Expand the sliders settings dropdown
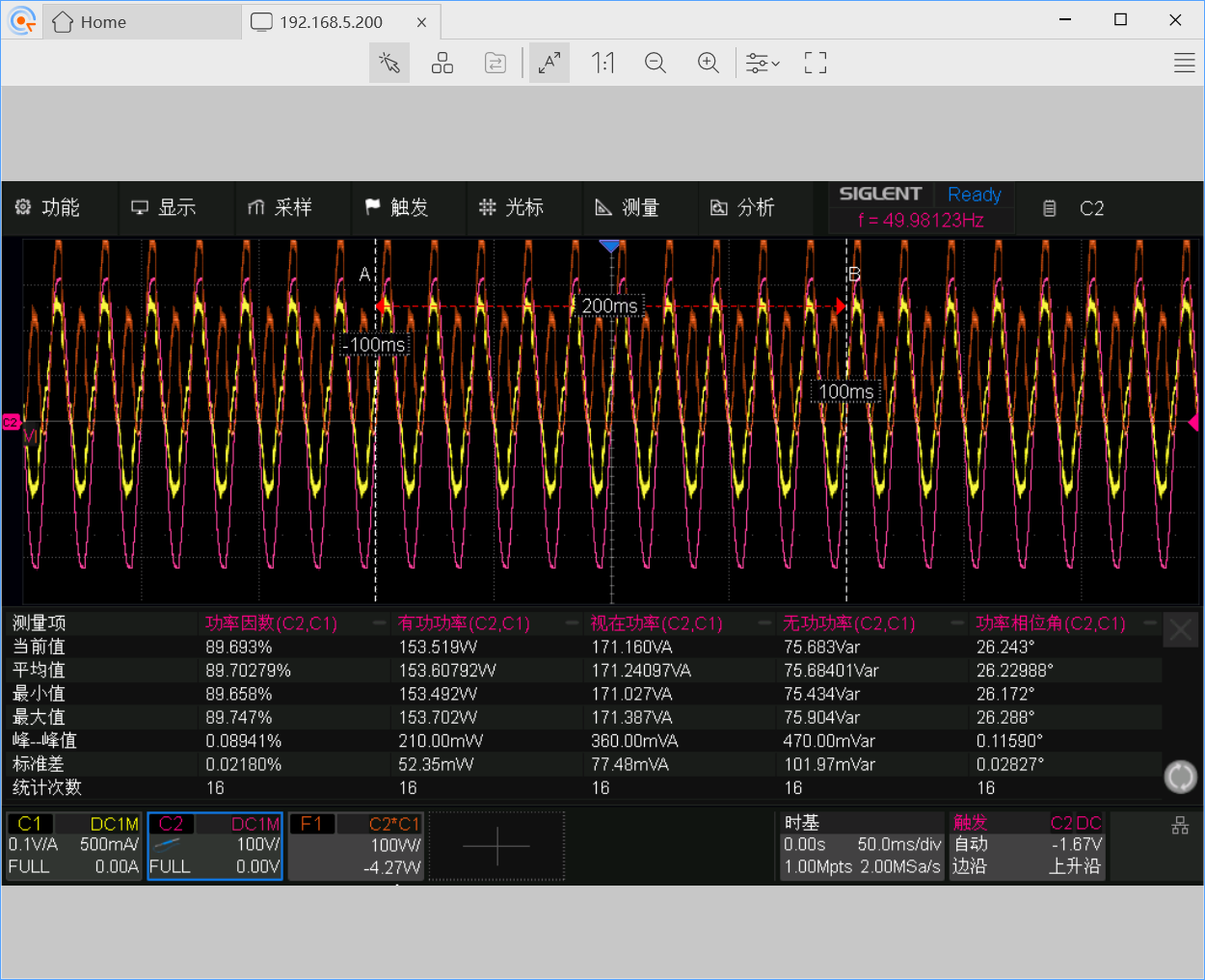Screen dimensions: 1205x980 (763, 64)
